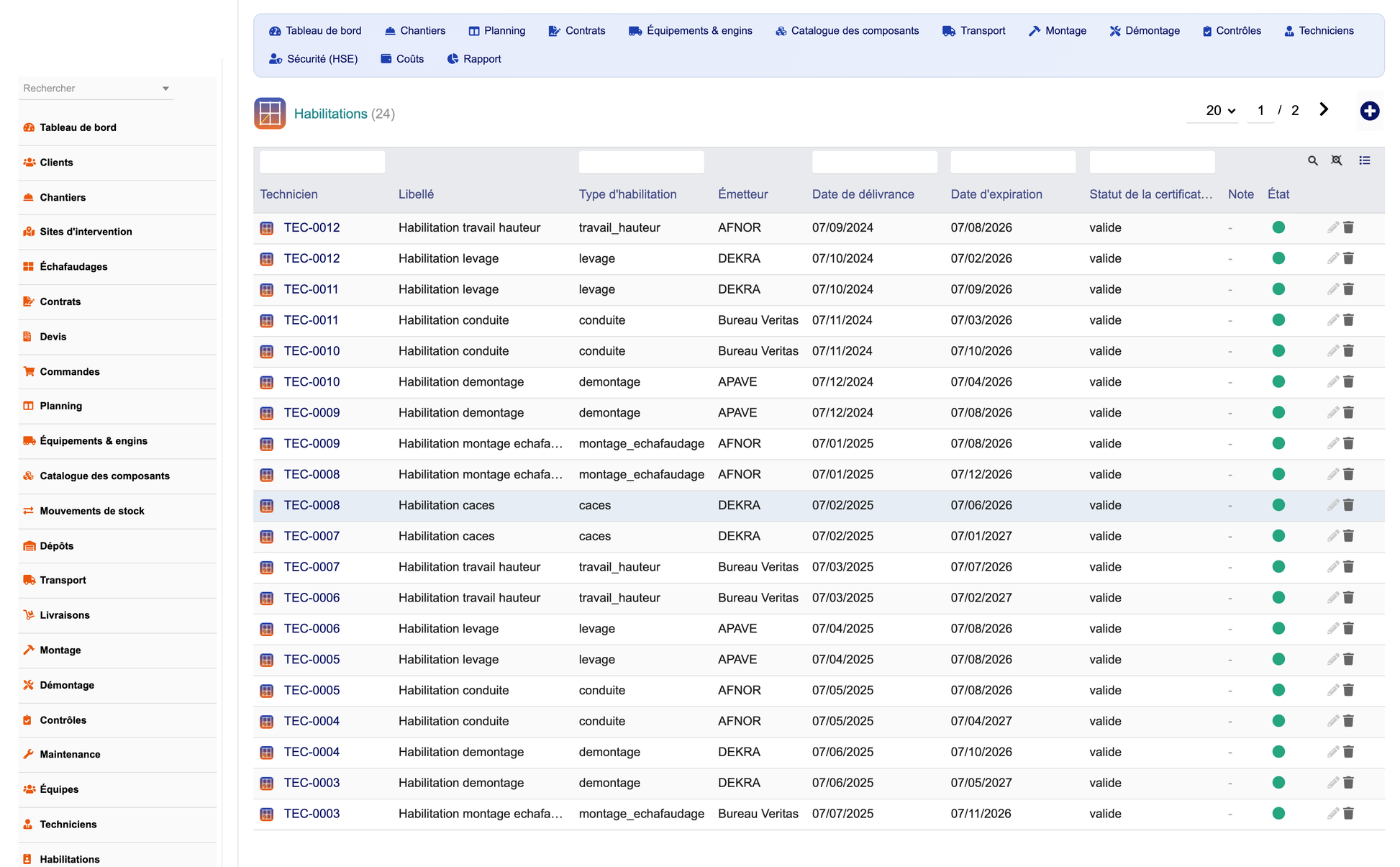This screenshot has width=1400, height=867.
Task: Open the column list options icon
Action: pos(1364,160)
